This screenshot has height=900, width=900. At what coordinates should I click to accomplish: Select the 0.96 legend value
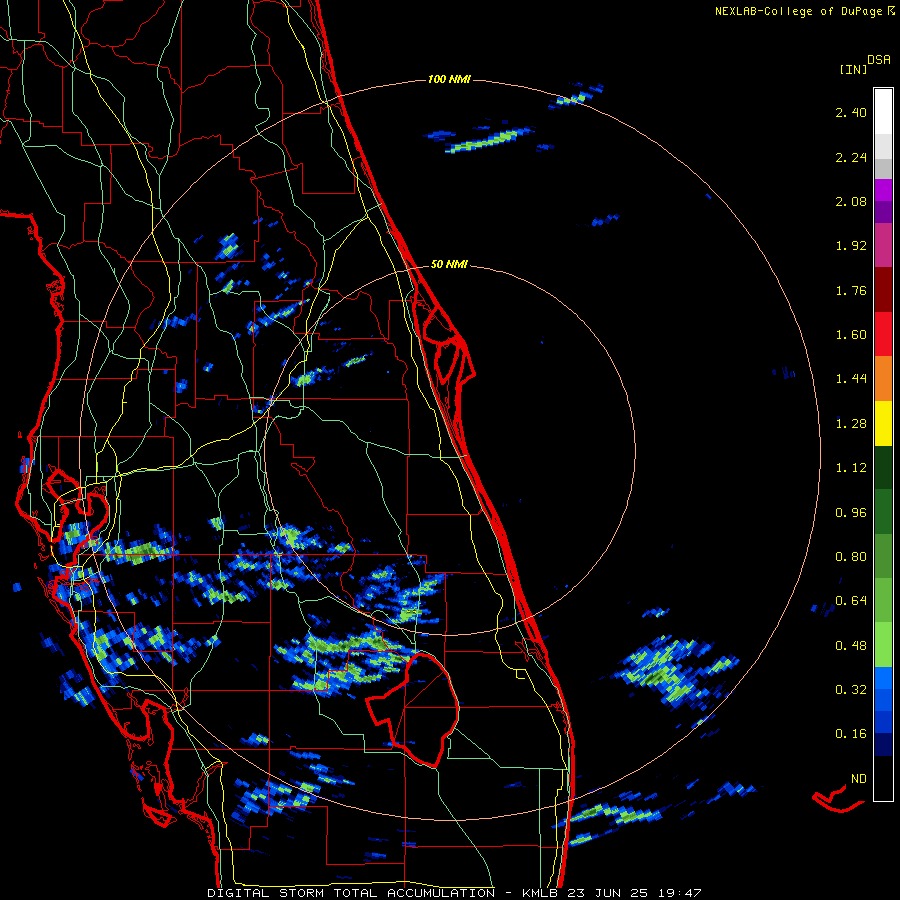click(x=851, y=513)
